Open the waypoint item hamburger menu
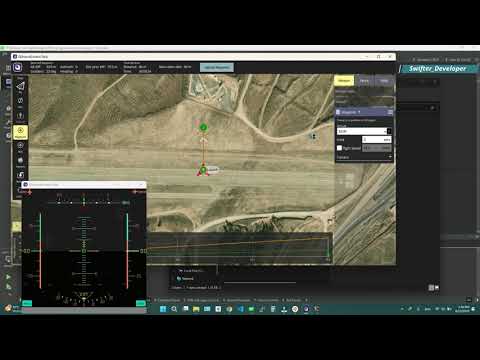Screen dimensions: 480x360 click(x=390, y=112)
